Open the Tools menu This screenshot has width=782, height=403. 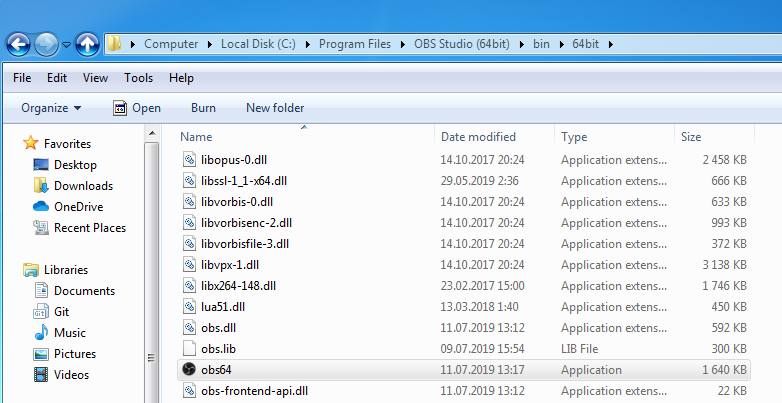(138, 78)
